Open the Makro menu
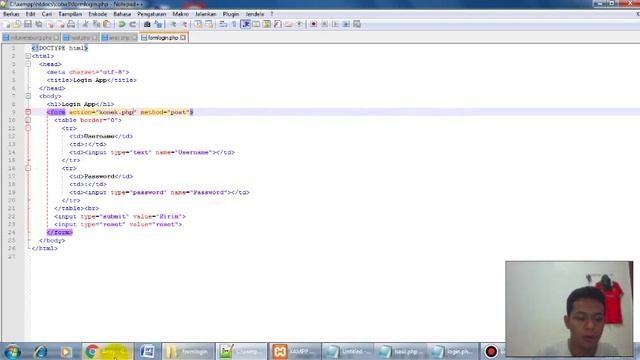 pos(180,14)
